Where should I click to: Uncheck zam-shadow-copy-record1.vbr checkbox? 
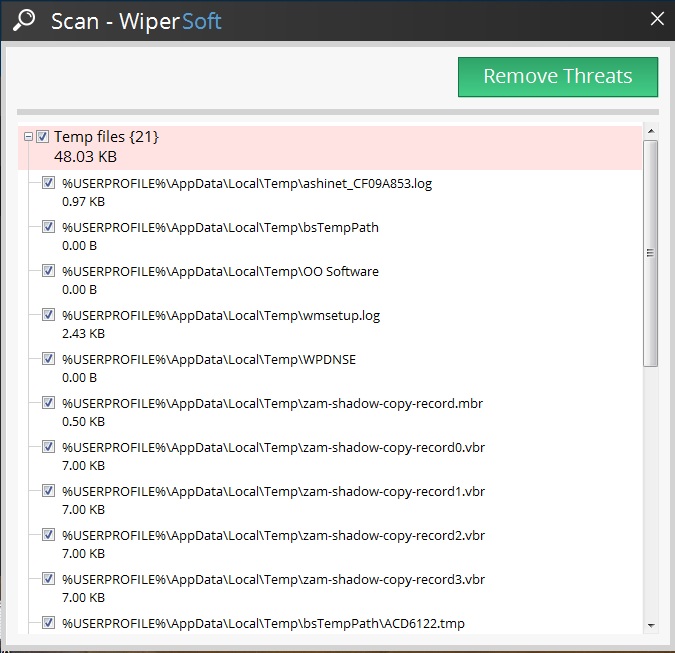click(48, 490)
